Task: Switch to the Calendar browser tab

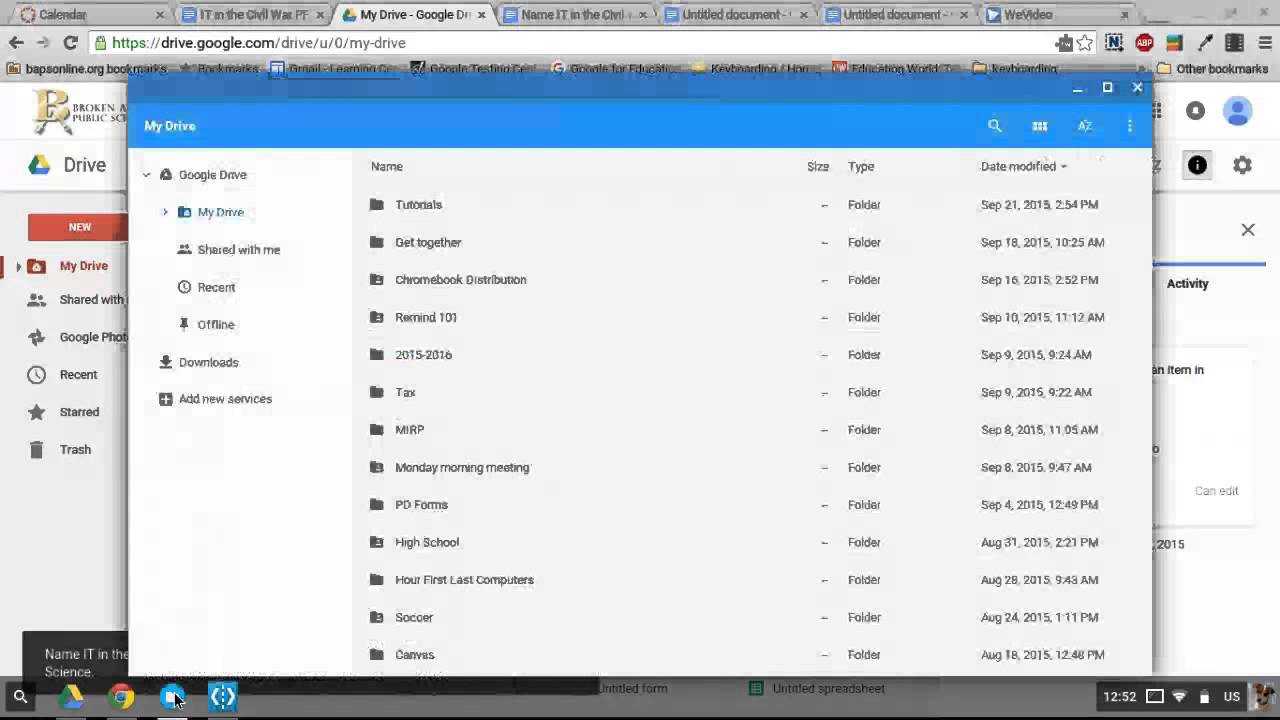Action: (x=90, y=15)
